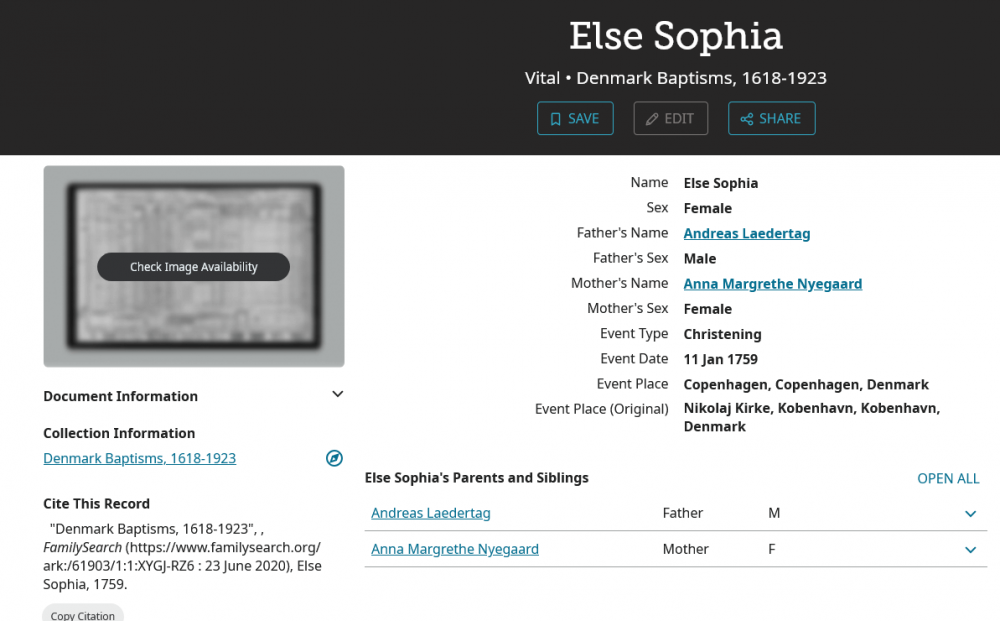Expand the Anna Margrethe Nyegaard mother row

click(x=969, y=549)
